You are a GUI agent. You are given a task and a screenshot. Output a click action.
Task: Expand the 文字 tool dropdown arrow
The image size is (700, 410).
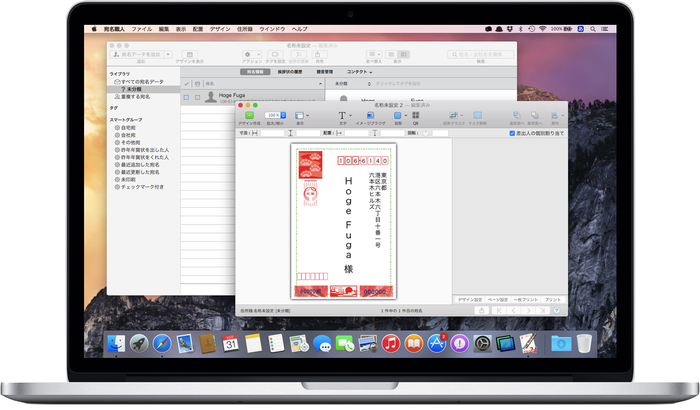350,115
